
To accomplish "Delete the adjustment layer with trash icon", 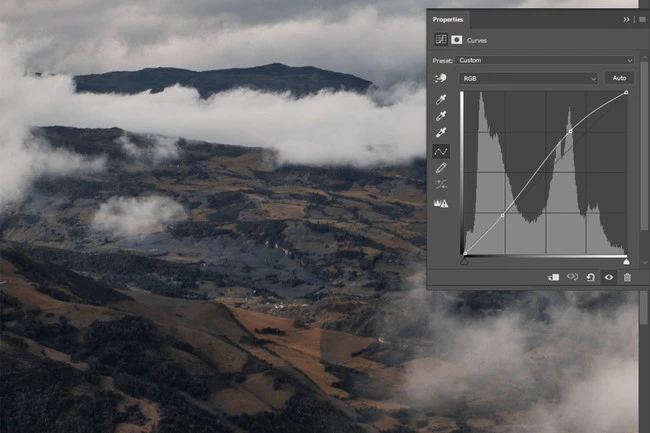I will (x=627, y=277).
